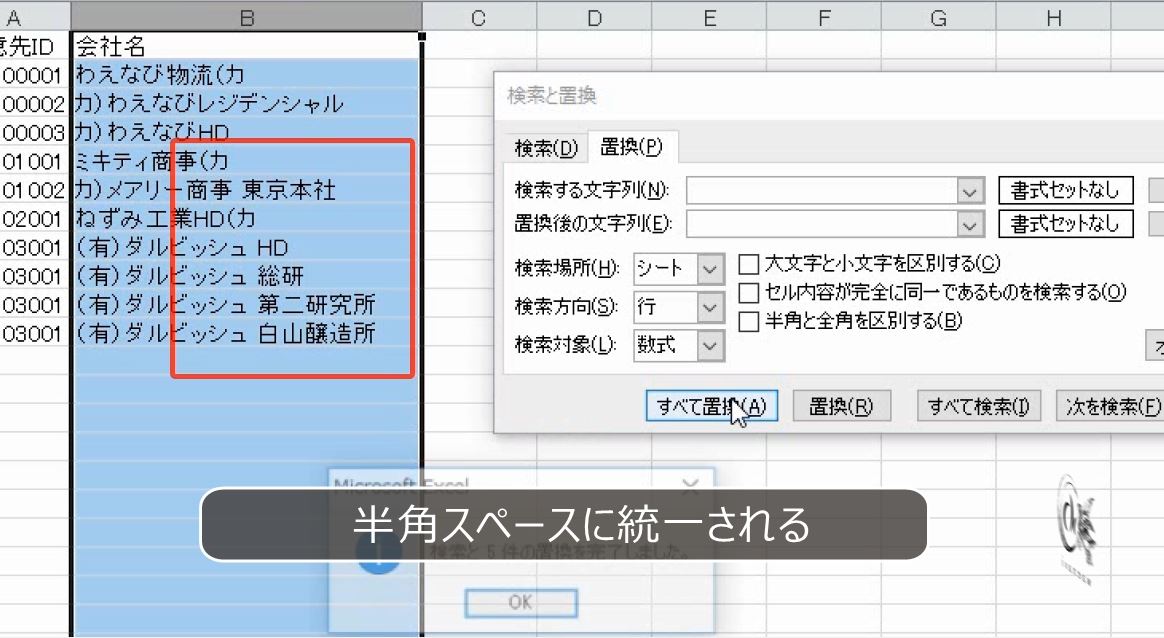
Task: Open the 検索する文字列 dropdown arrow
Action: (970, 192)
